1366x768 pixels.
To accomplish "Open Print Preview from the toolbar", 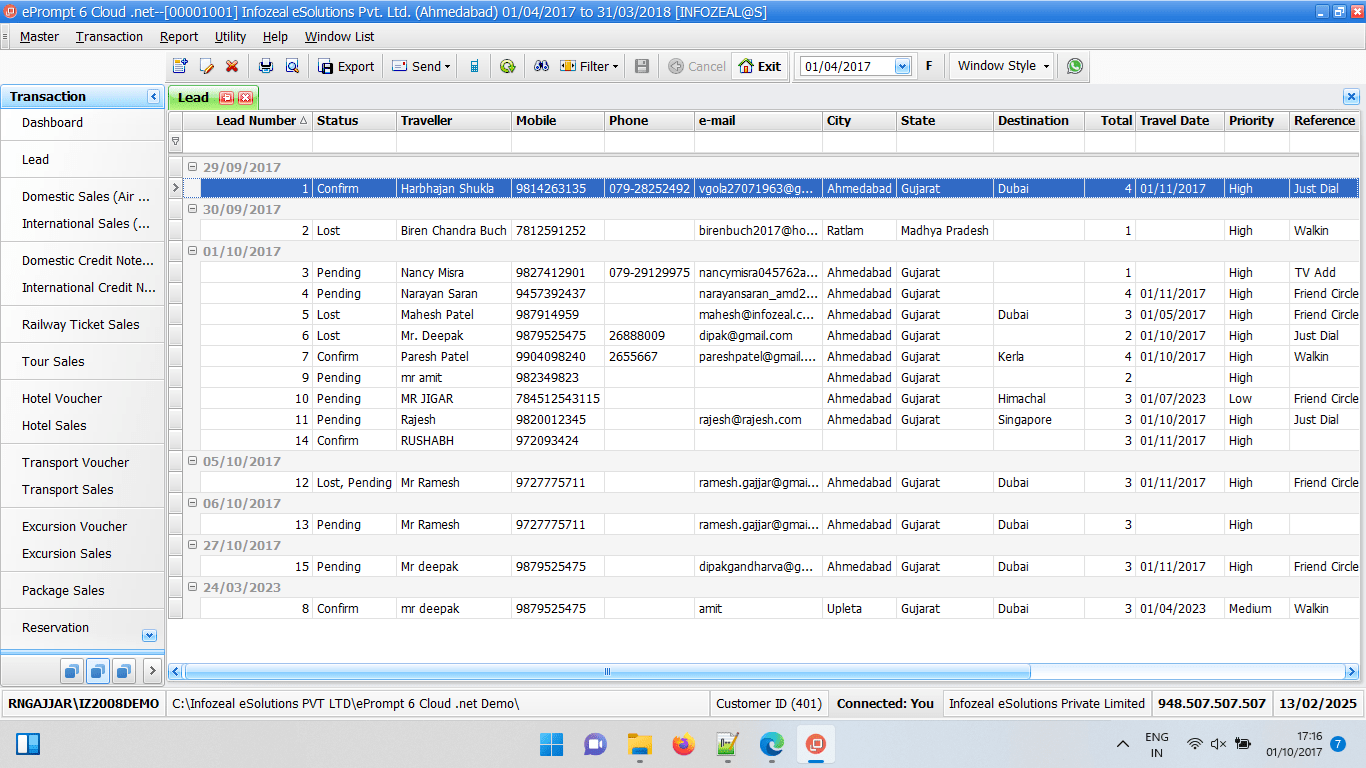I will pyautogui.click(x=292, y=66).
